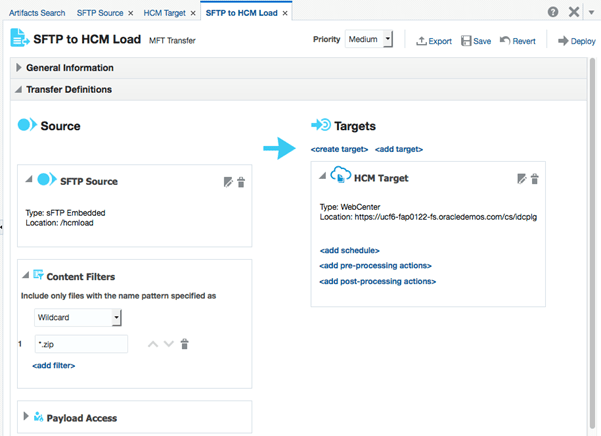Delete the SFTP Source using trash icon
This screenshot has width=601, height=436.
pos(241,182)
